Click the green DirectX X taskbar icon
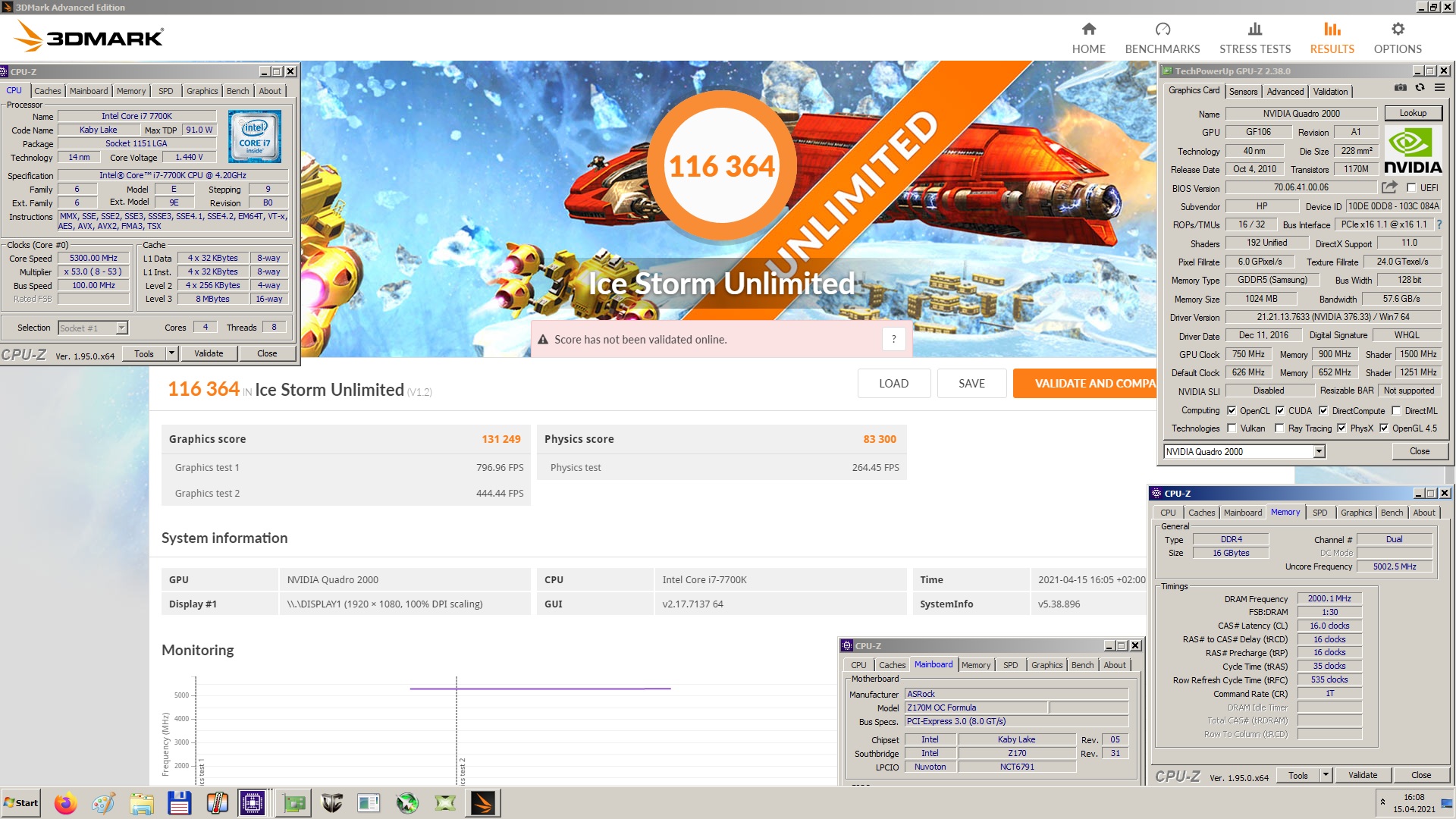Viewport: 1456px width, 819px height. [445, 803]
